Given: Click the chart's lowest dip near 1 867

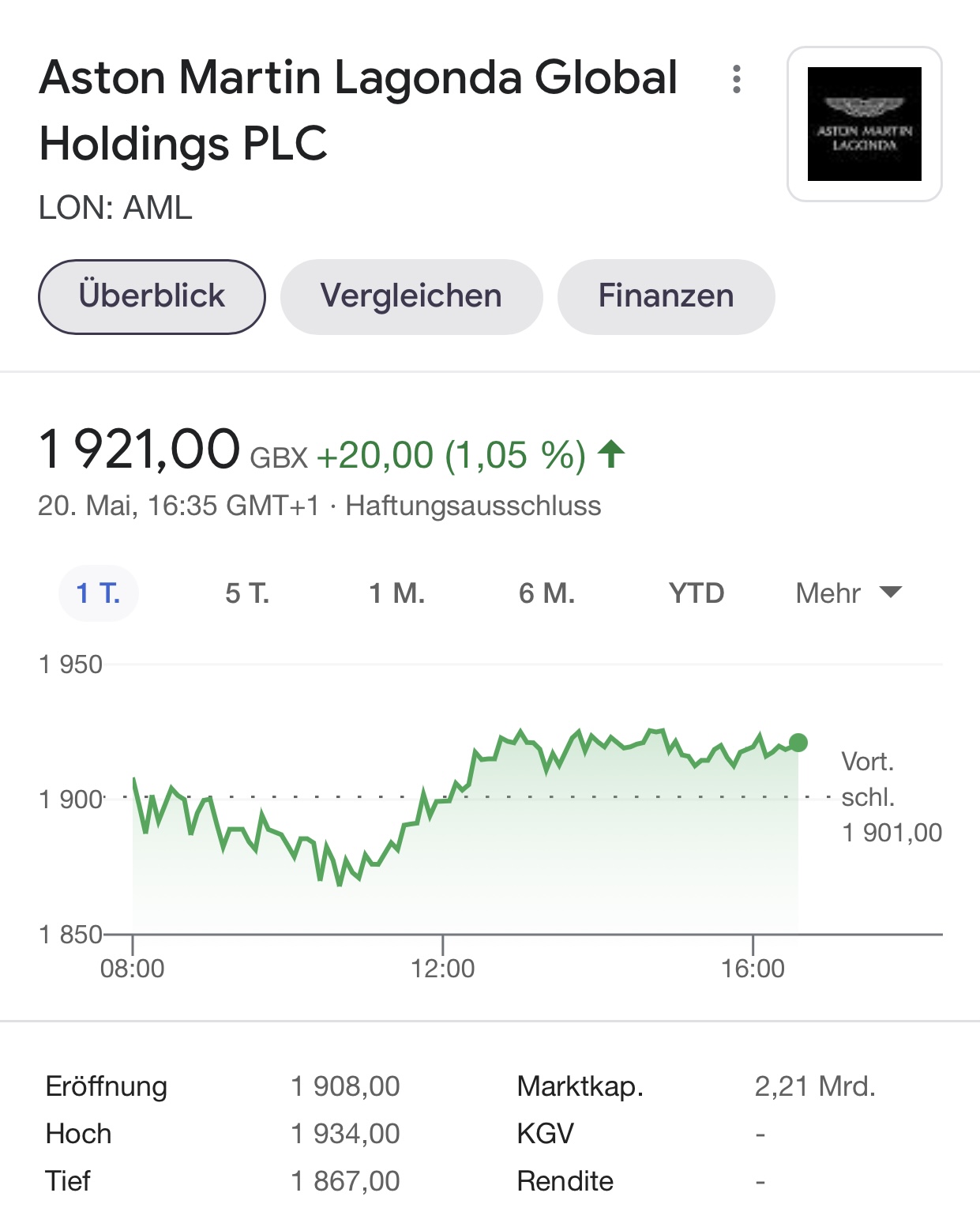Looking at the screenshot, I should (x=340, y=884).
